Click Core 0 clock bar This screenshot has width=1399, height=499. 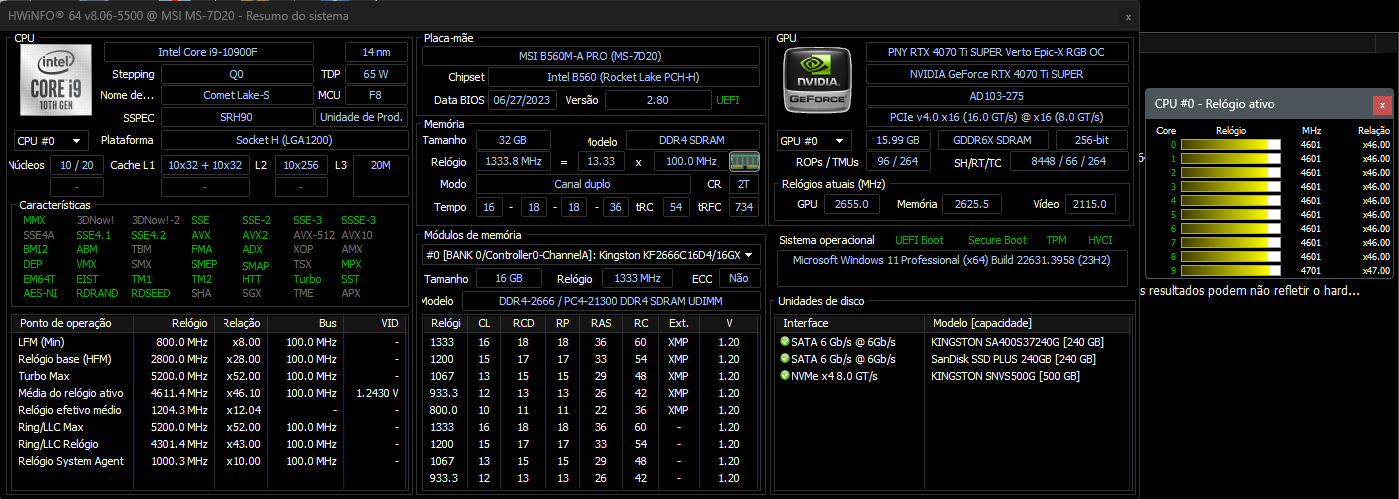pyautogui.click(x=1231, y=145)
